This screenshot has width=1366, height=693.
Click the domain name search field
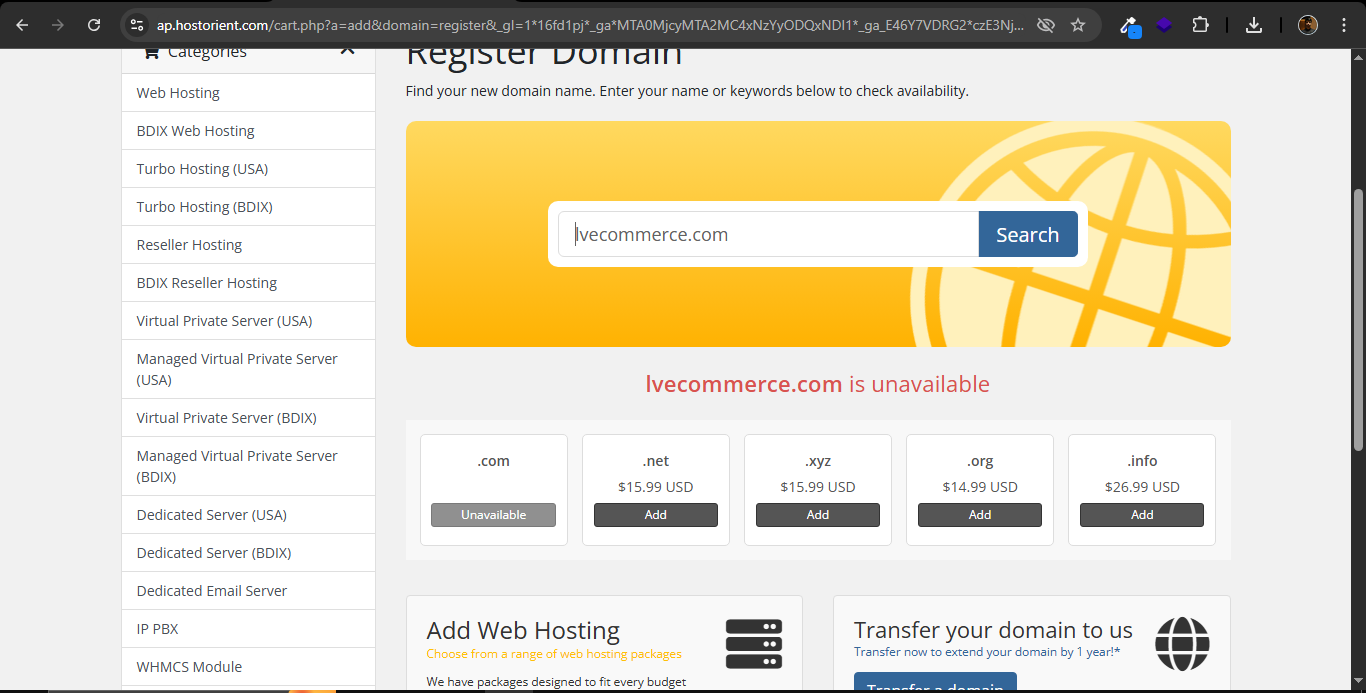pyautogui.click(x=768, y=235)
